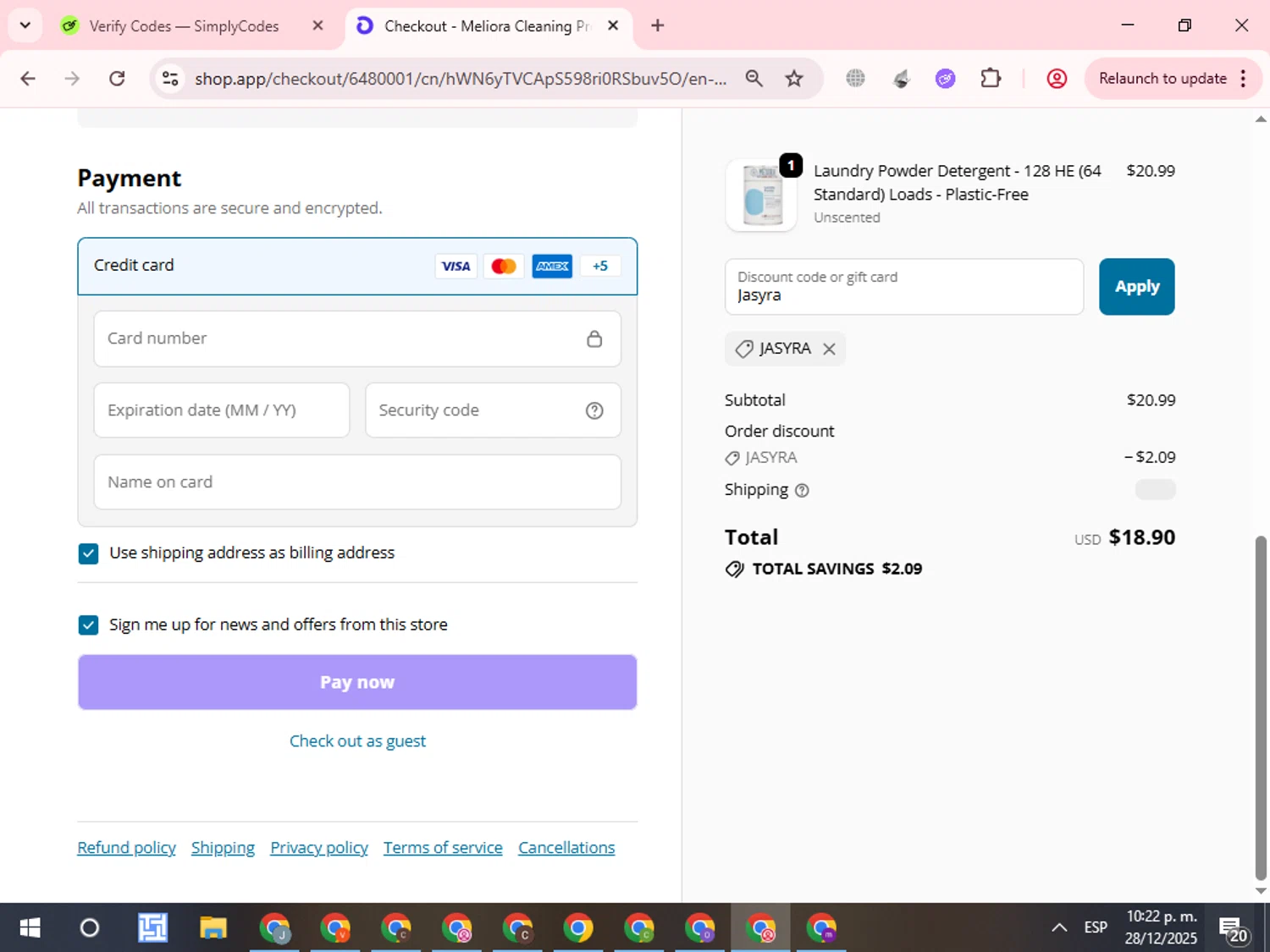The width and height of the screenshot is (1270, 952).
Task: Click the Amex card logo
Action: pos(552,266)
